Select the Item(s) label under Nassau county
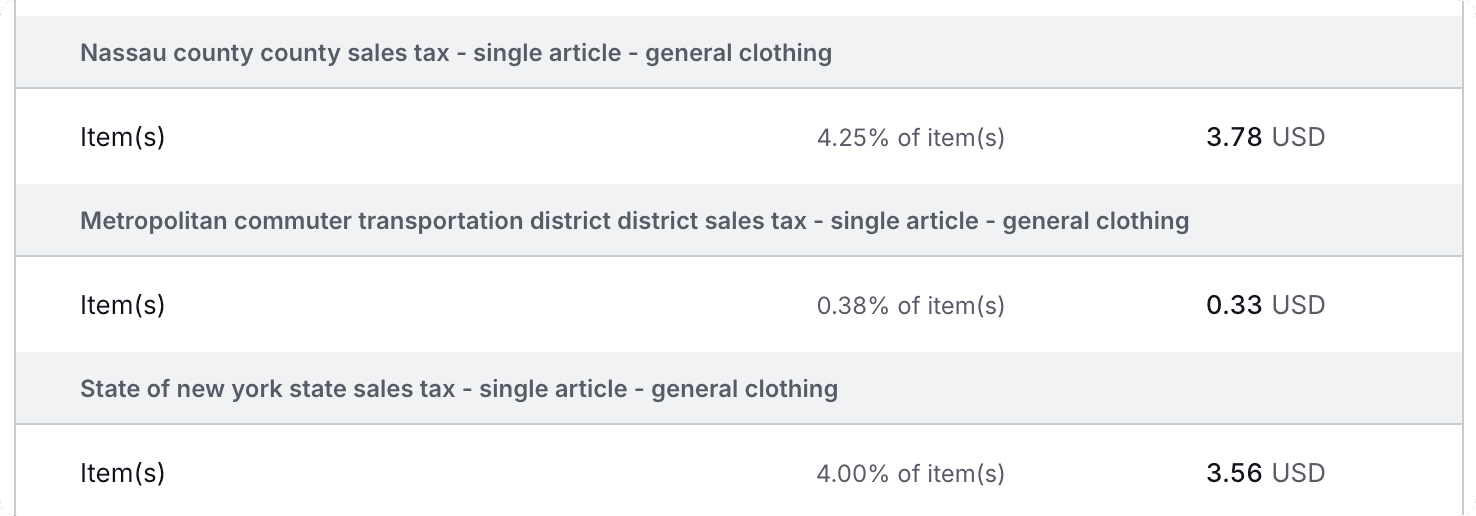Screen dimensions: 1476x516 point(122,137)
